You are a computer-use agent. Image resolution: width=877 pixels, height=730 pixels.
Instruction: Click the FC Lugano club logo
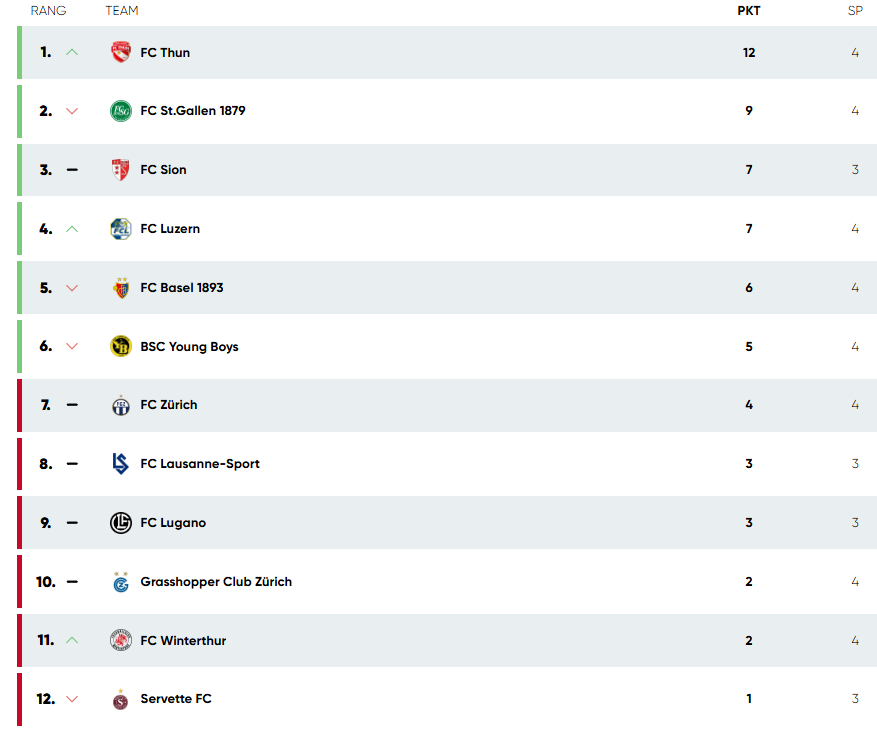coord(120,523)
